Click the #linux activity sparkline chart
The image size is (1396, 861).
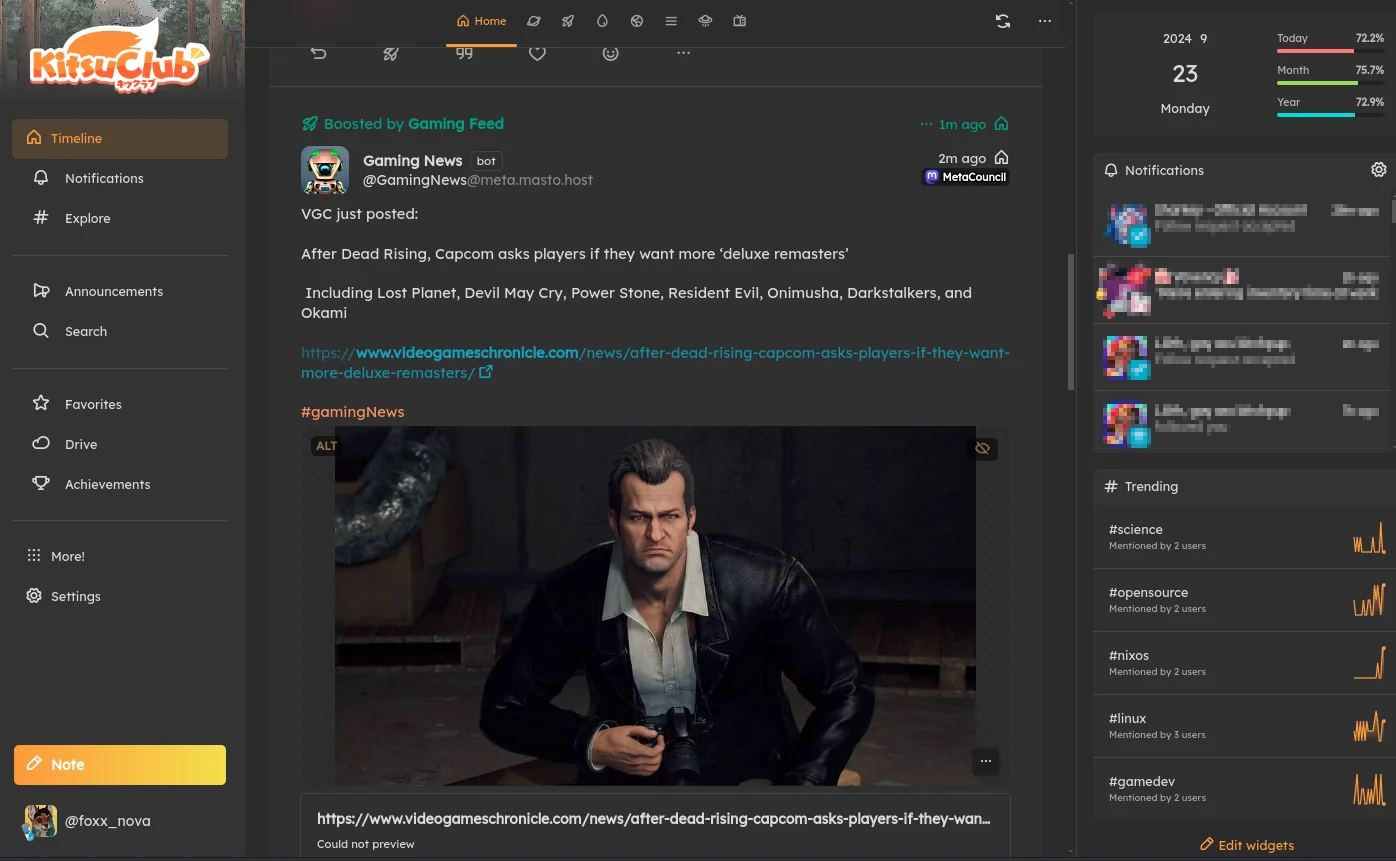click(x=1369, y=727)
